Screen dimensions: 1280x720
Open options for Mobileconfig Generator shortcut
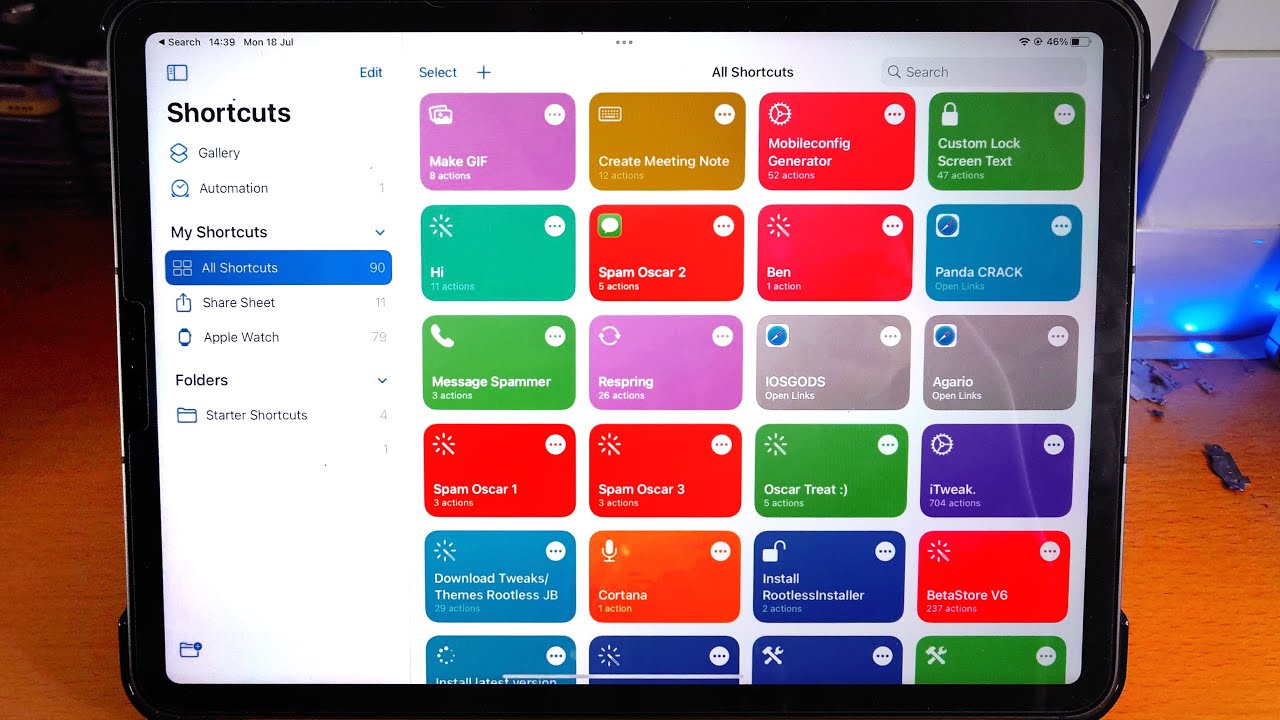[895, 115]
